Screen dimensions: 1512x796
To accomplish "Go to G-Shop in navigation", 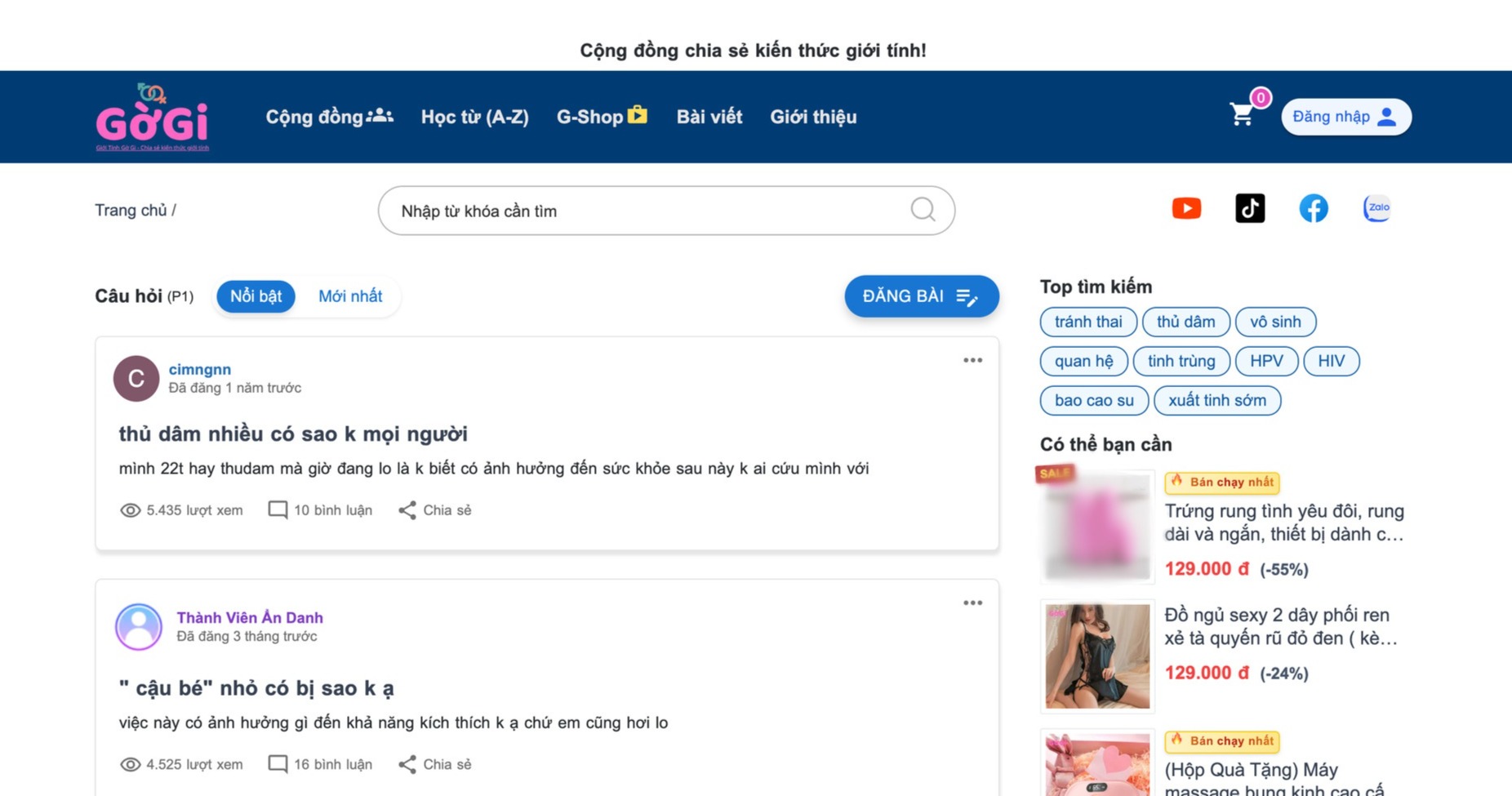I will click(x=601, y=117).
